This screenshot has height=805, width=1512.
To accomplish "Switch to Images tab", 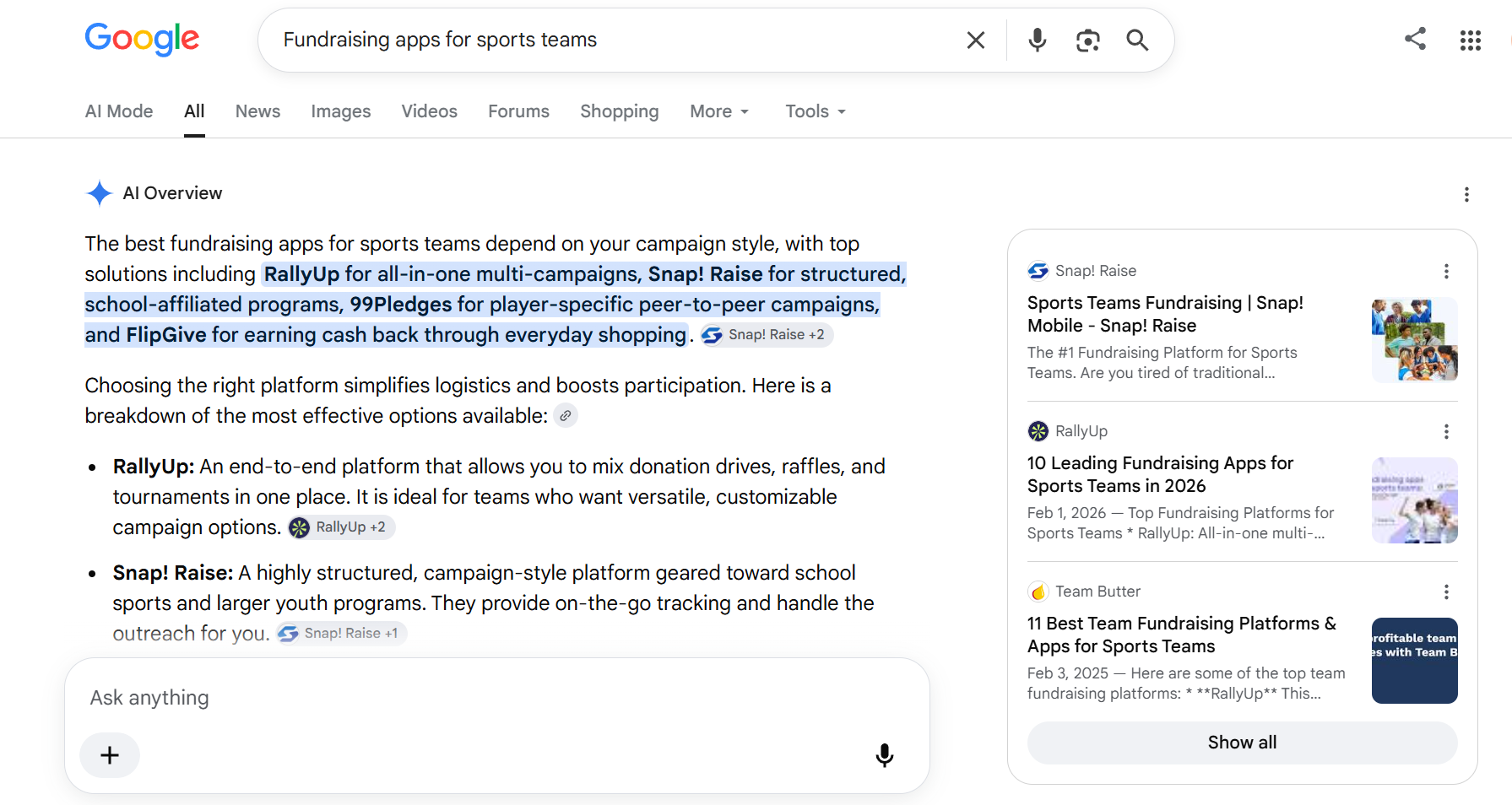I will (341, 111).
